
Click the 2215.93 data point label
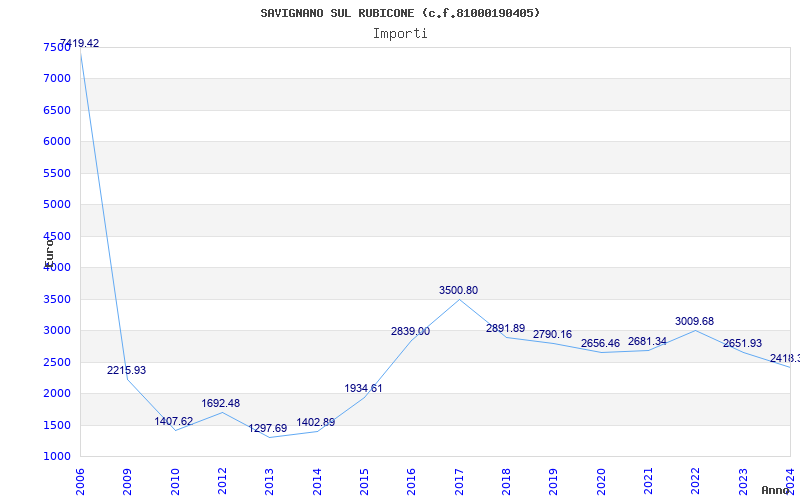127,370
